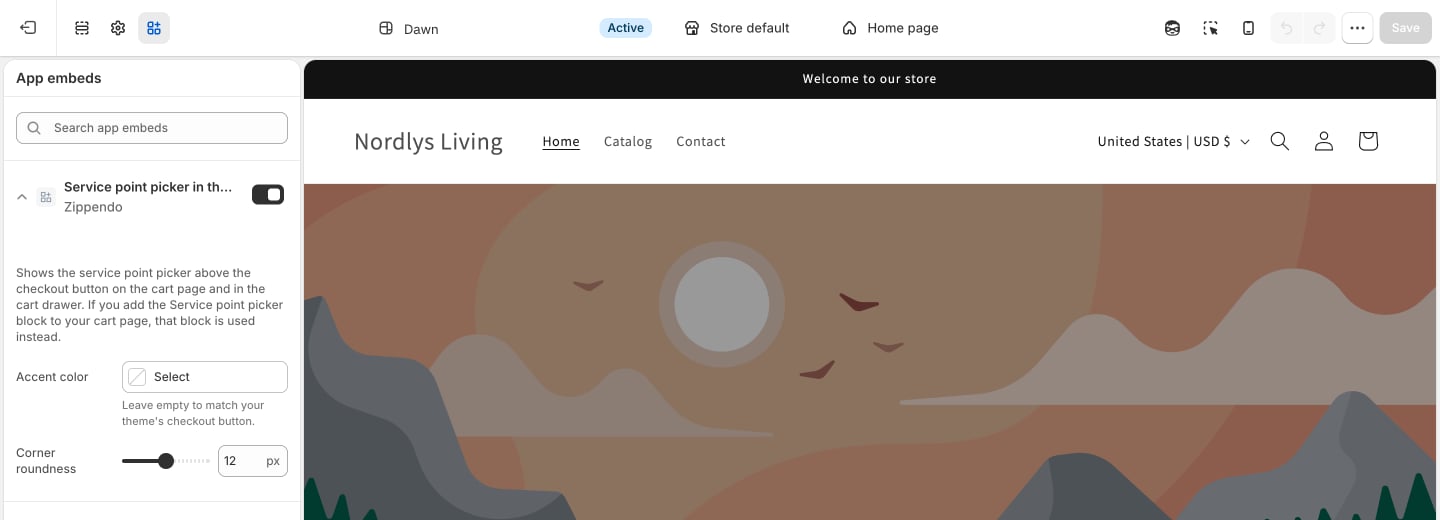Viewport: 1440px width, 520px height.
Task: Open the Store default context selector
Action: point(737,28)
